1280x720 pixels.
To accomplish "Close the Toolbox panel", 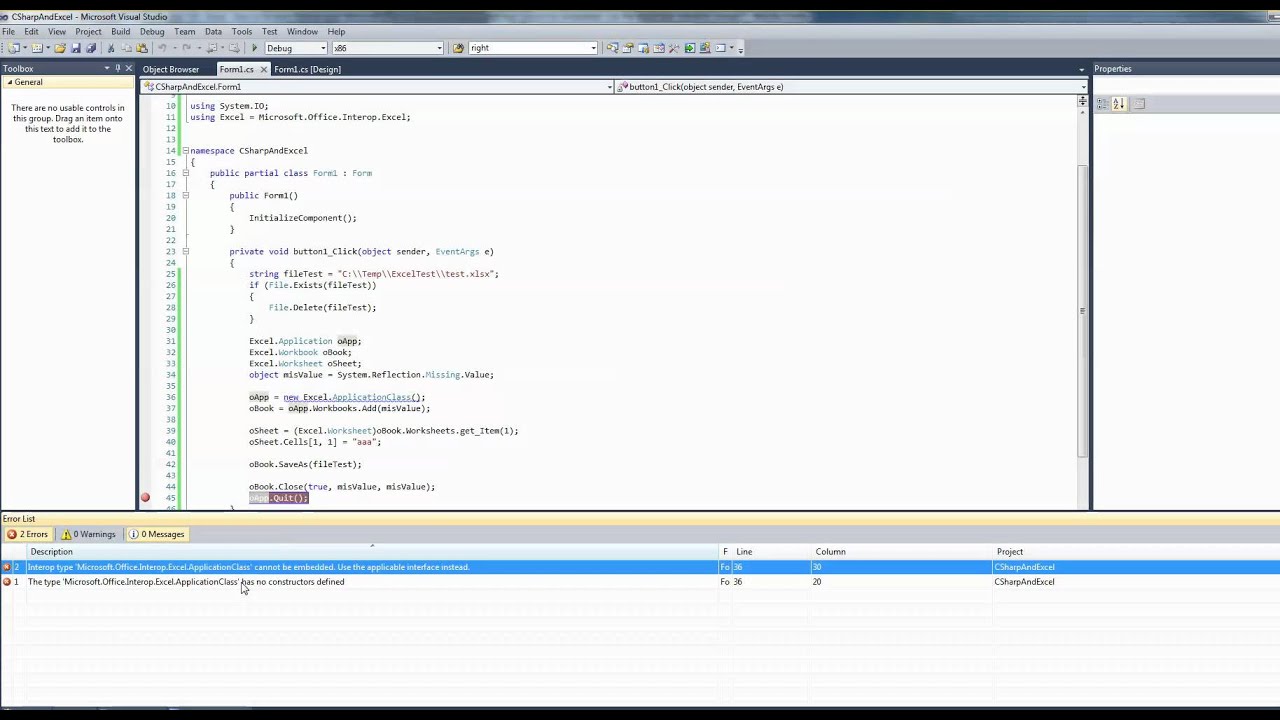I will pos(128,68).
